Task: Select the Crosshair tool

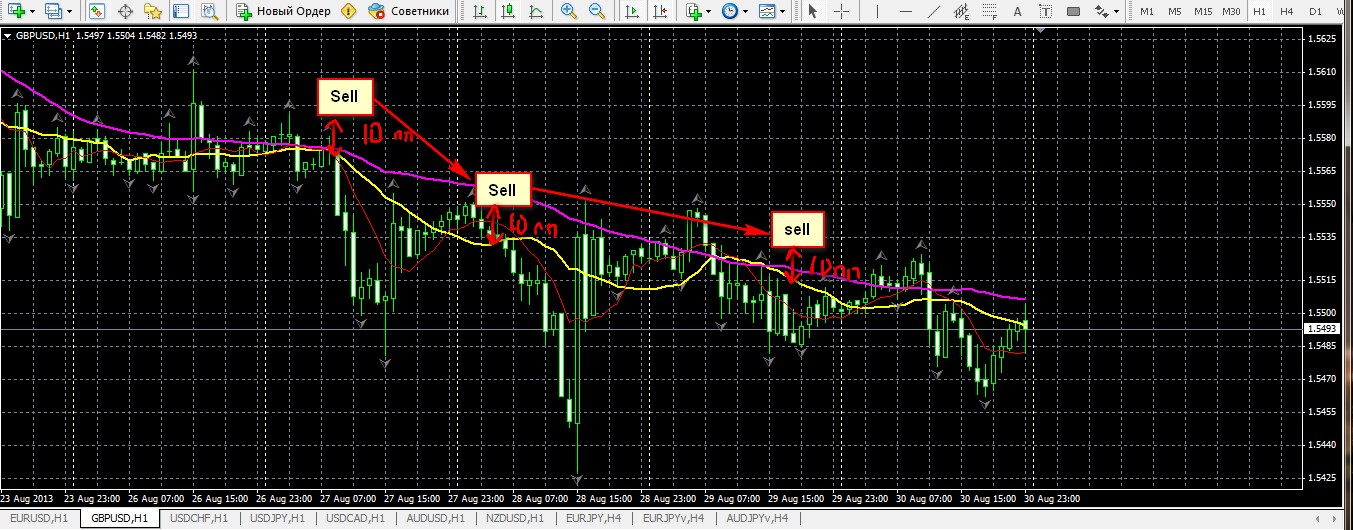Action: (x=841, y=12)
